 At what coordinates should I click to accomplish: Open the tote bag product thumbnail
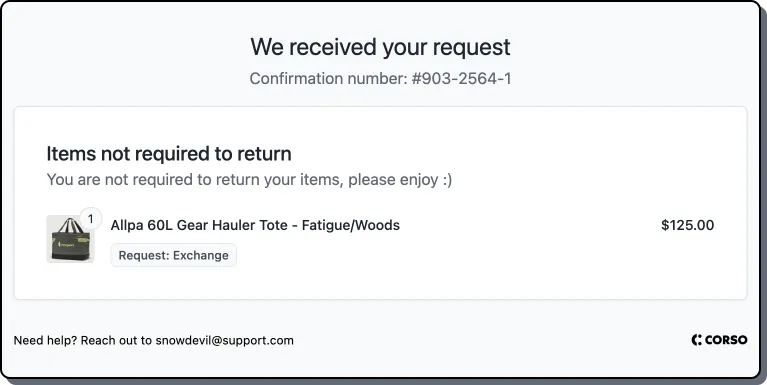point(70,239)
